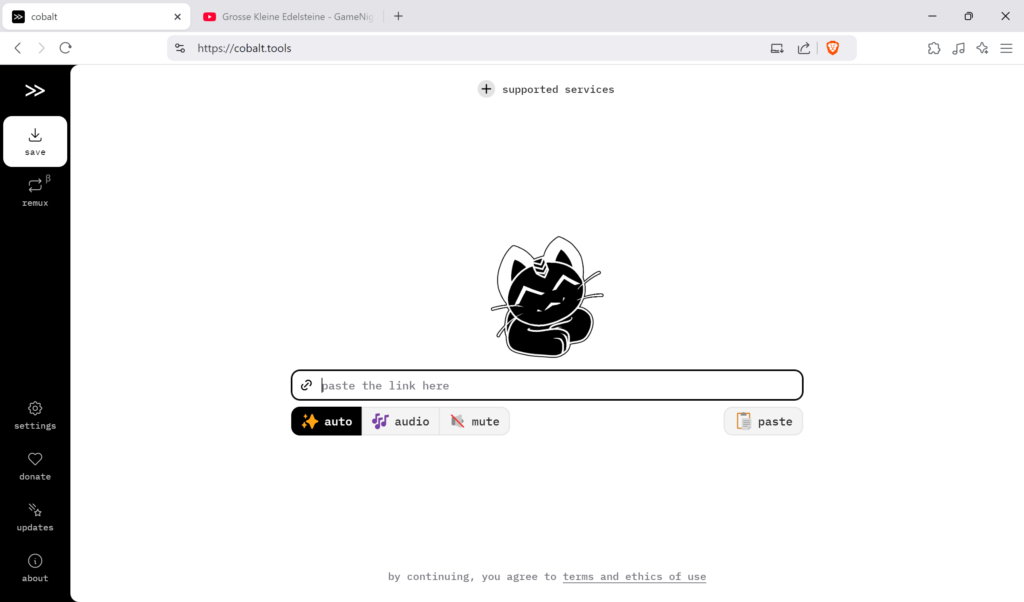
Task: Enable mute download mode
Action: click(475, 421)
